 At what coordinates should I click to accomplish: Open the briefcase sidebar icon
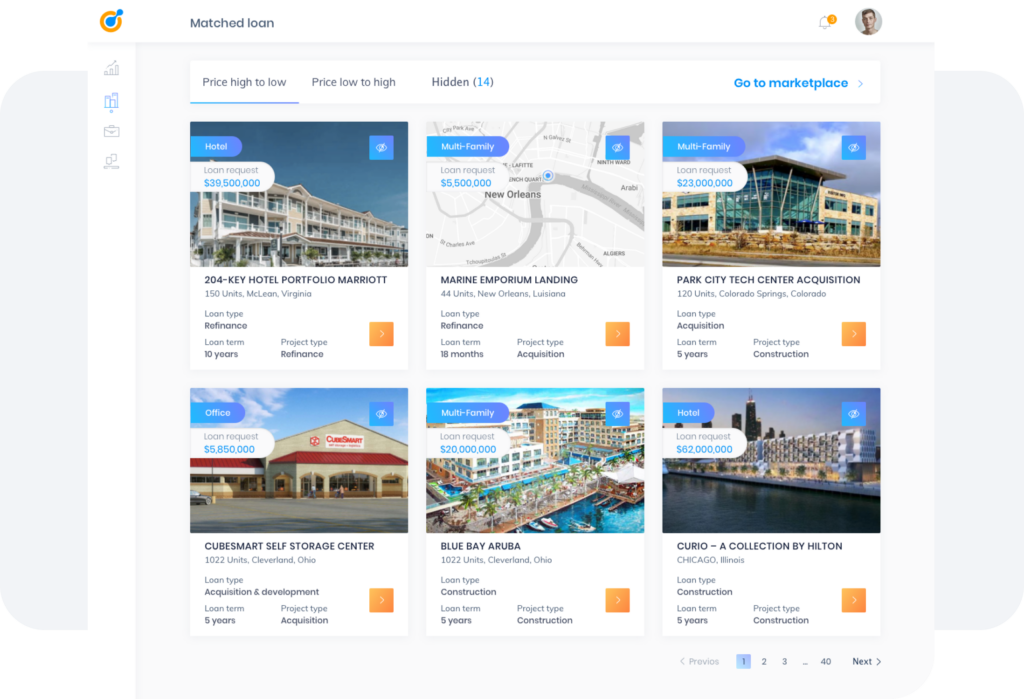tap(112, 131)
